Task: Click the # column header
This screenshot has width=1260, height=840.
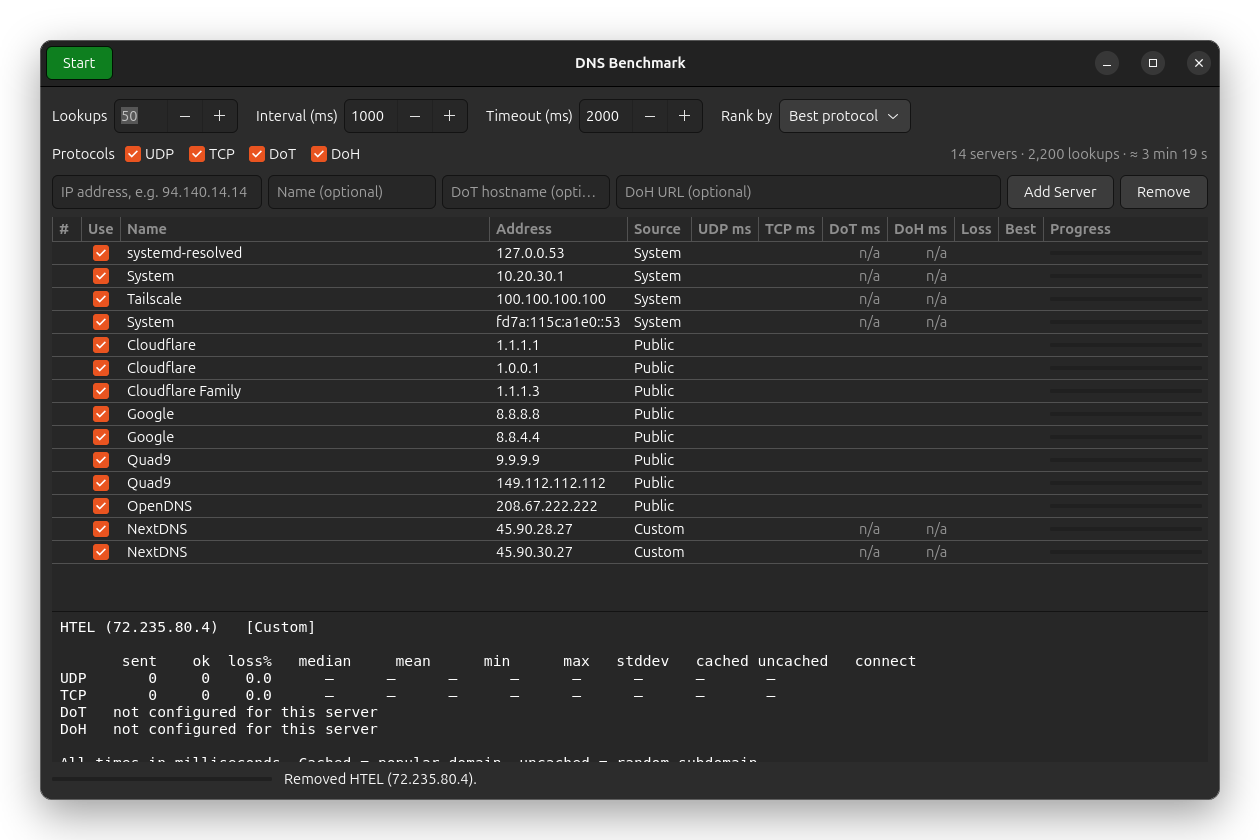Action: point(66,229)
